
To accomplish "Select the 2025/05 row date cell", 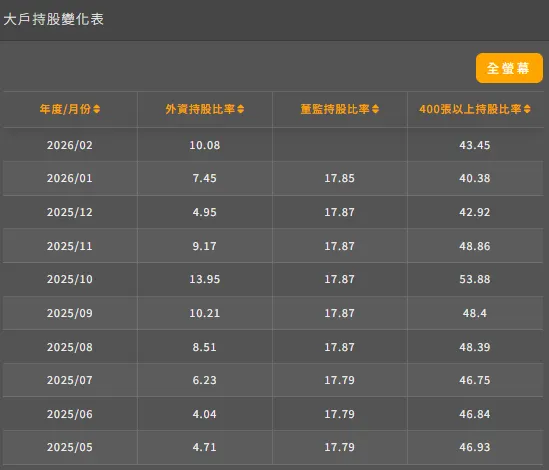I will [70, 447].
